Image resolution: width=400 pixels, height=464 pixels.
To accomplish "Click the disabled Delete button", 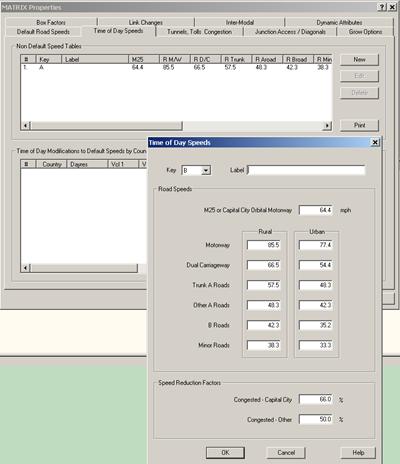I will [359, 93].
